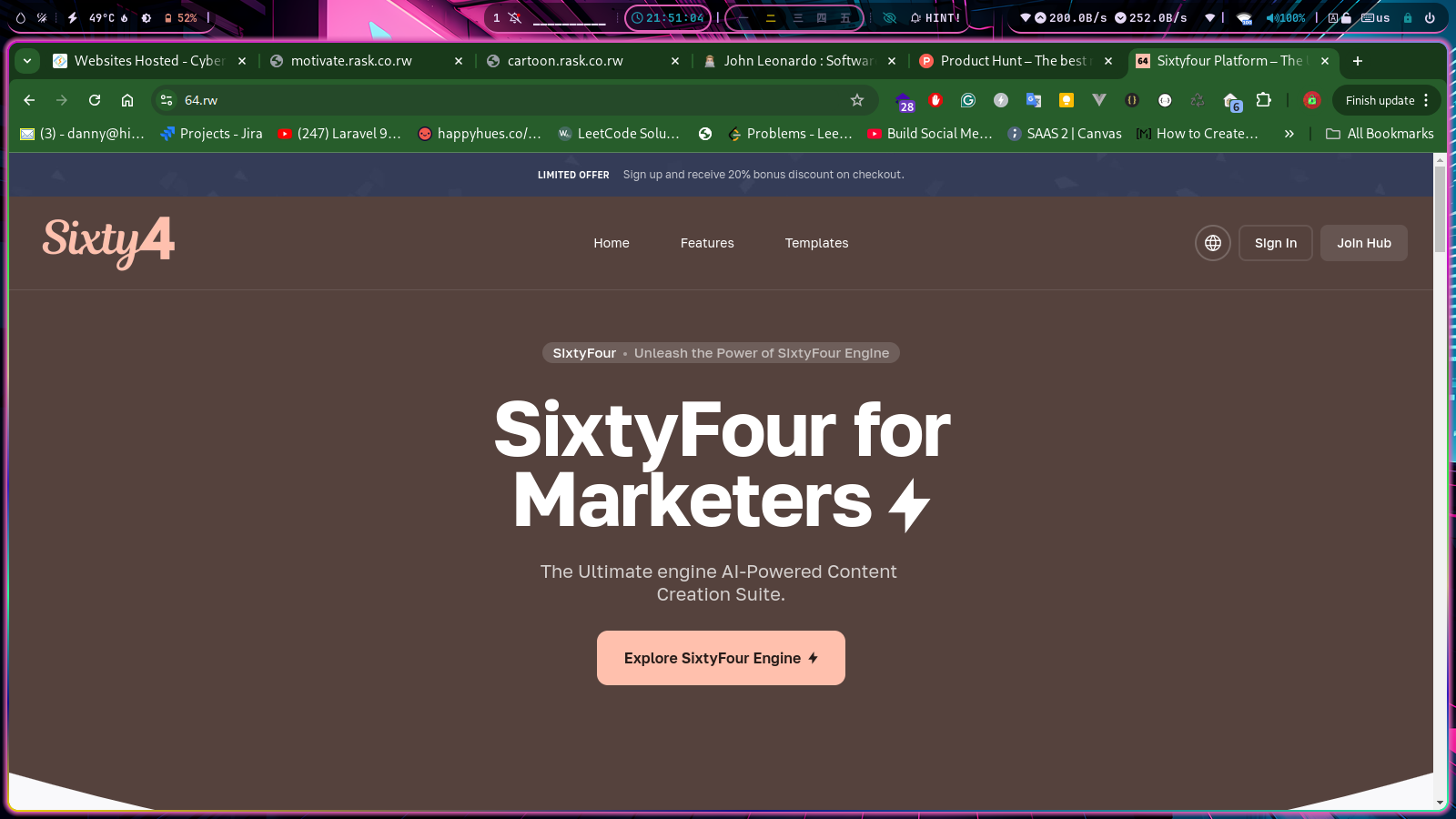This screenshot has width=1456, height=819.
Task: Open the (247) Laravel 9 bookmark
Action: click(x=339, y=134)
